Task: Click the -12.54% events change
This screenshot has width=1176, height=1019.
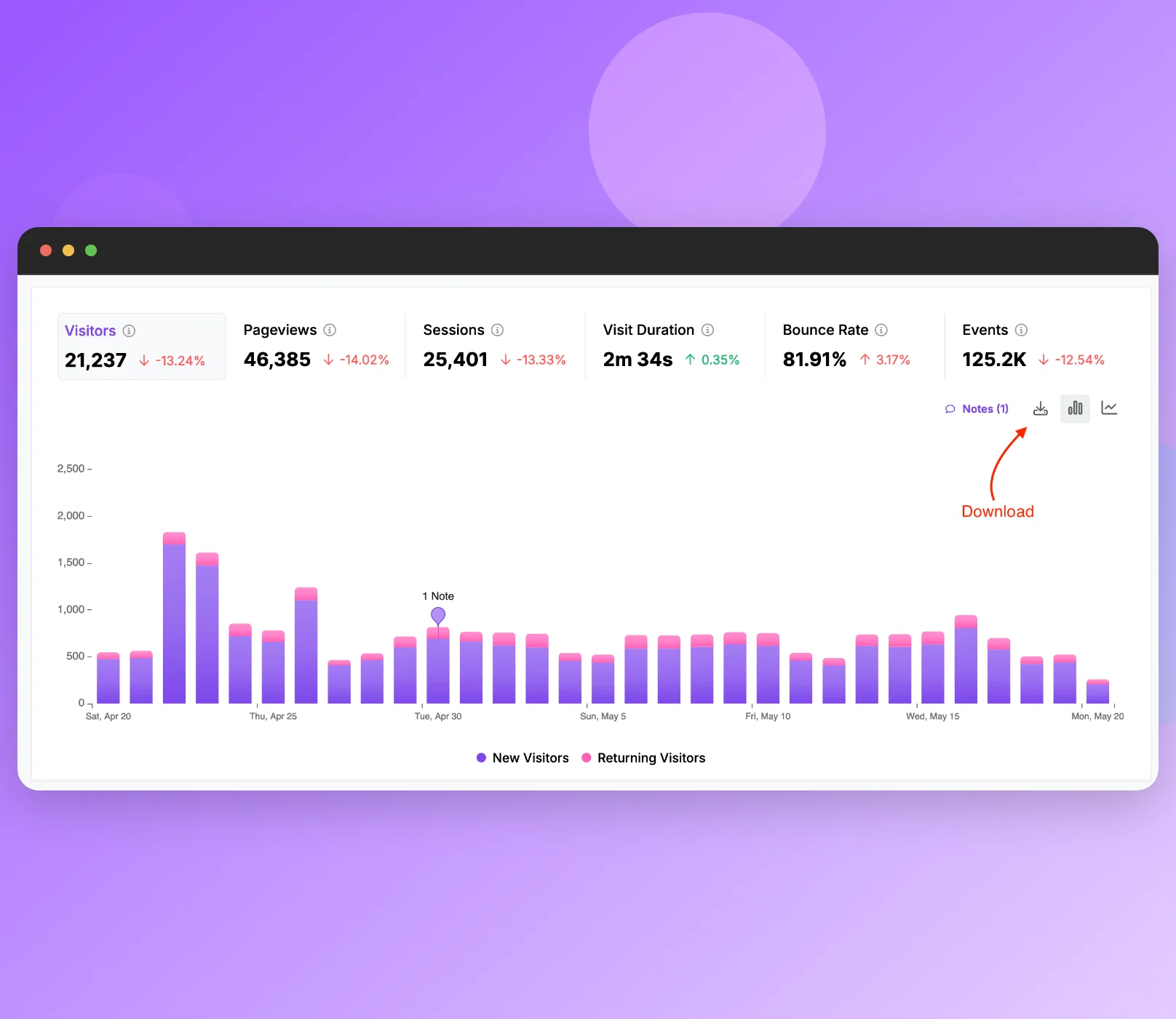Action: 1072,360
